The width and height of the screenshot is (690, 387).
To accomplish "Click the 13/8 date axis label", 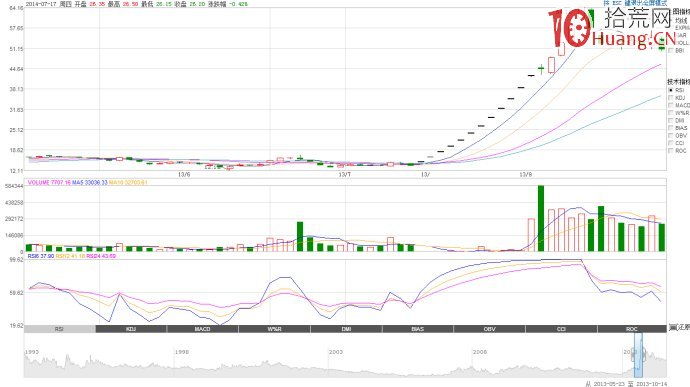I will pos(526,174).
